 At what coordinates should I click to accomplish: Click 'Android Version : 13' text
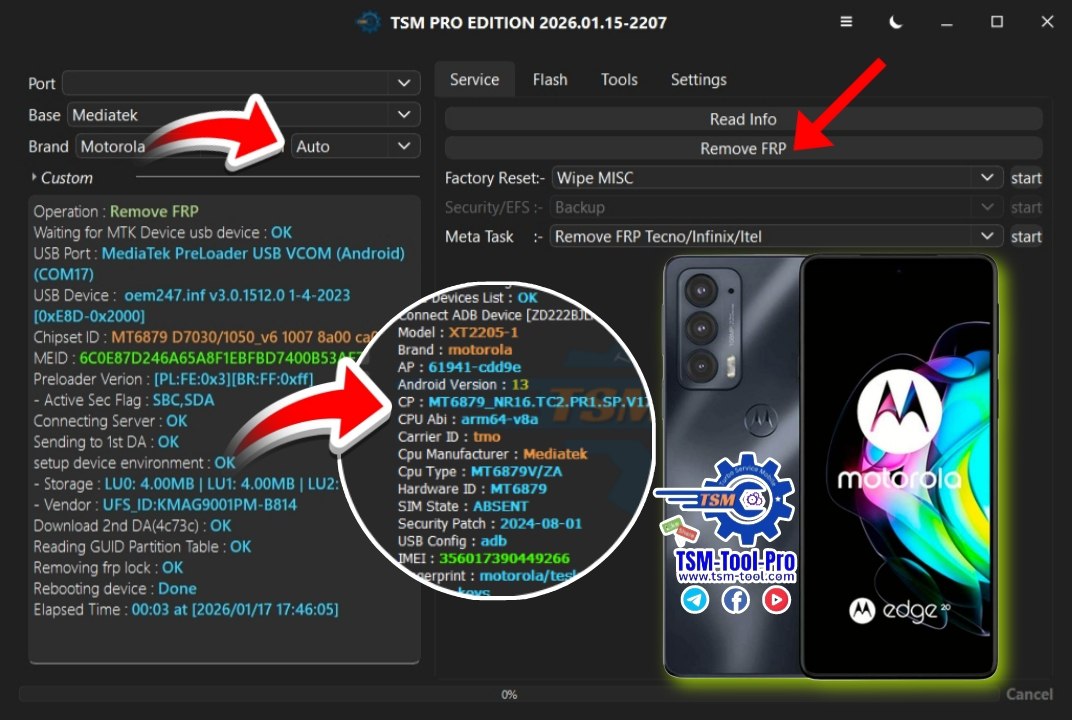(463, 384)
